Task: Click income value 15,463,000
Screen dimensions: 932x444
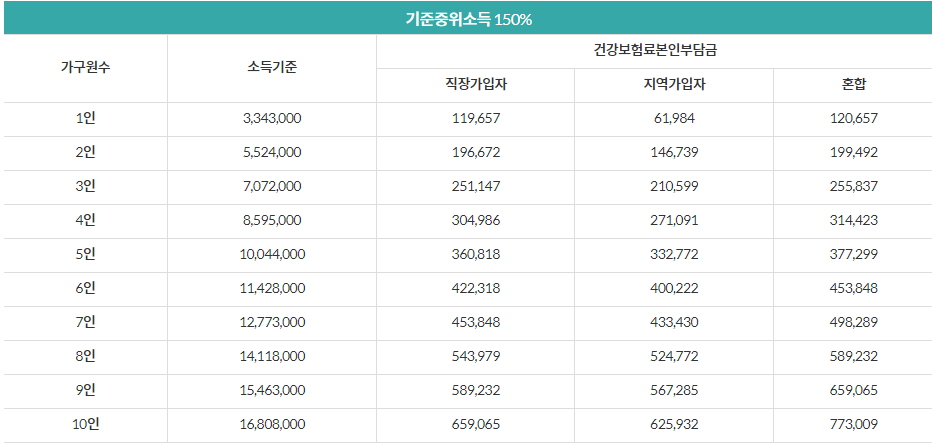Action: [272, 389]
